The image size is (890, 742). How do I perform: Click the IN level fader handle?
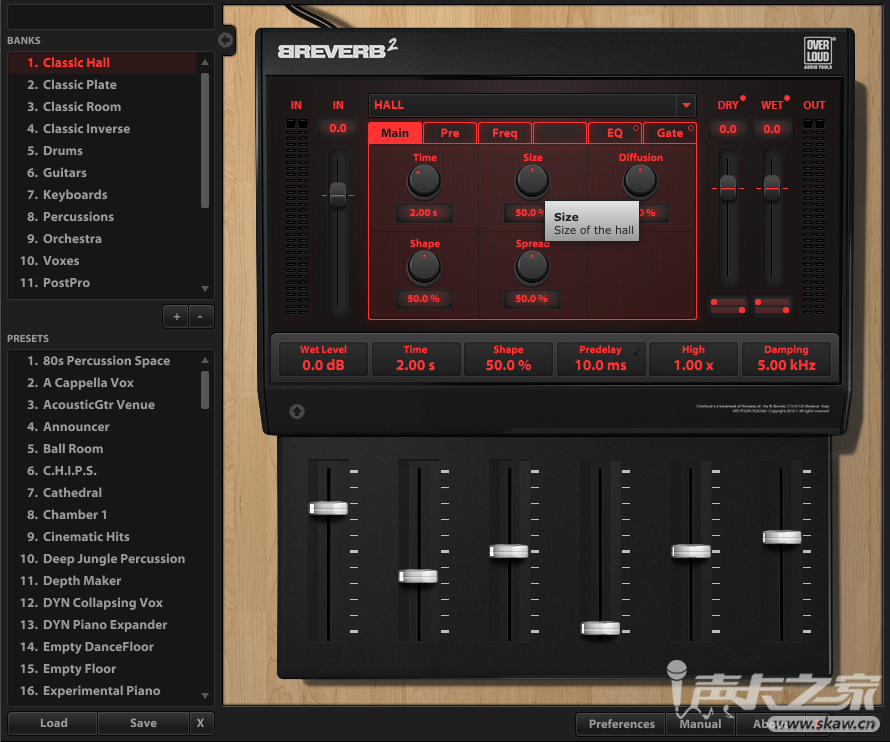pyautogui.click(x=338, y=195)
